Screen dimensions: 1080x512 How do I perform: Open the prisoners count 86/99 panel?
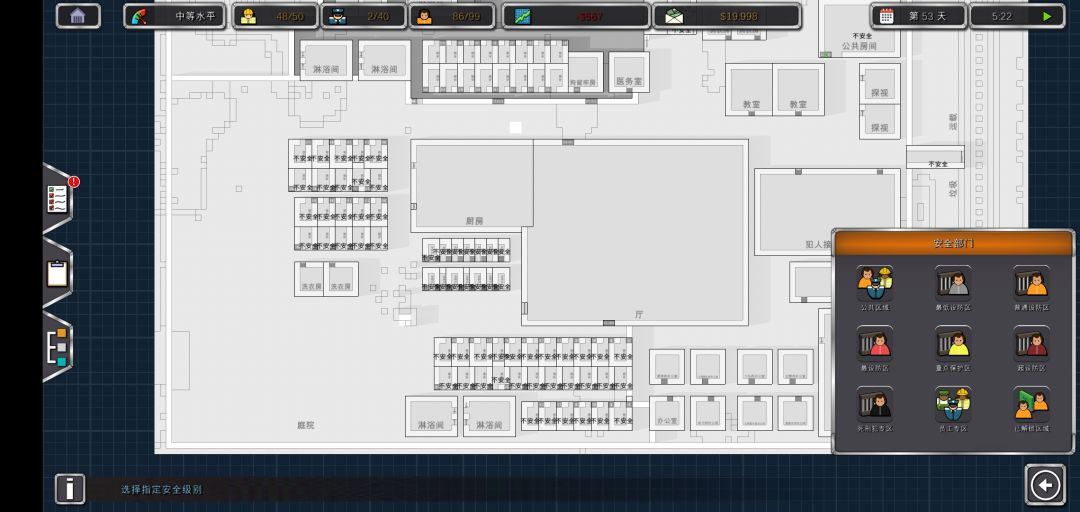pos(452,16)
